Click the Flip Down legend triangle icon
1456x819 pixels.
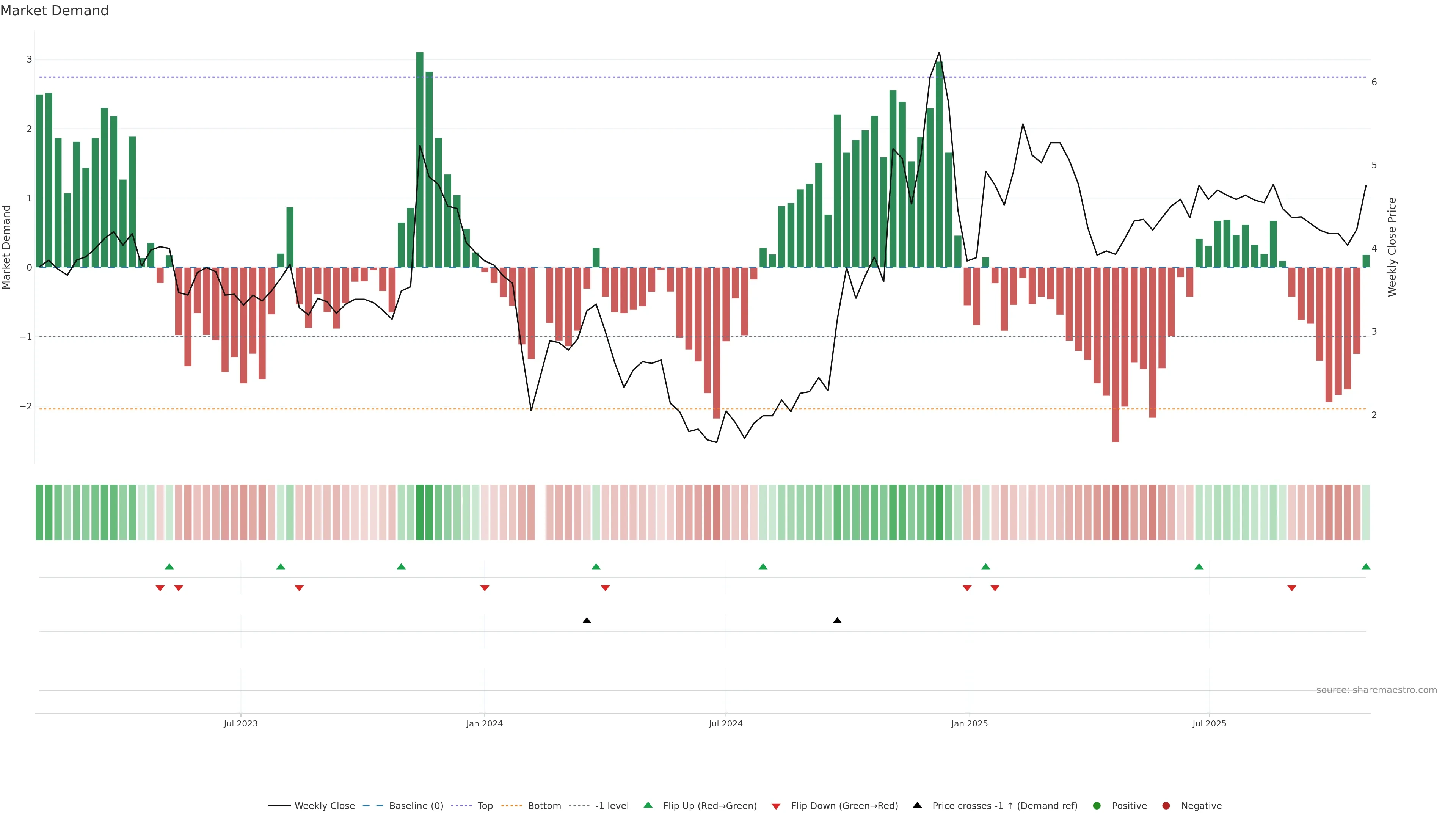point(776,806)
